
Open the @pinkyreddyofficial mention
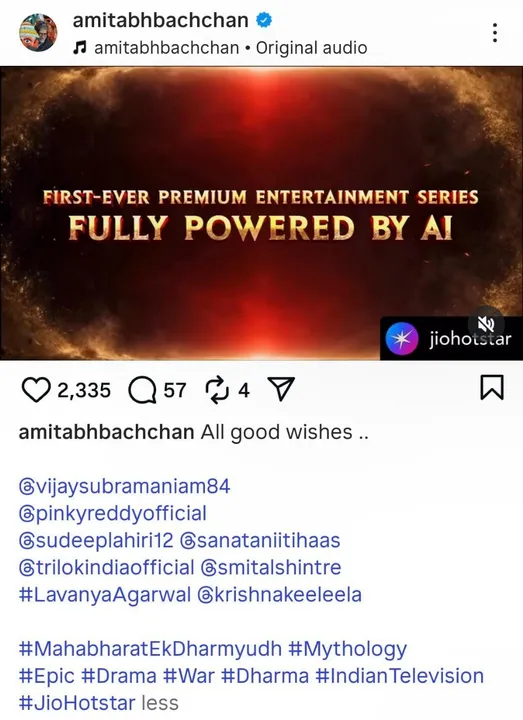tap(112, 513)
